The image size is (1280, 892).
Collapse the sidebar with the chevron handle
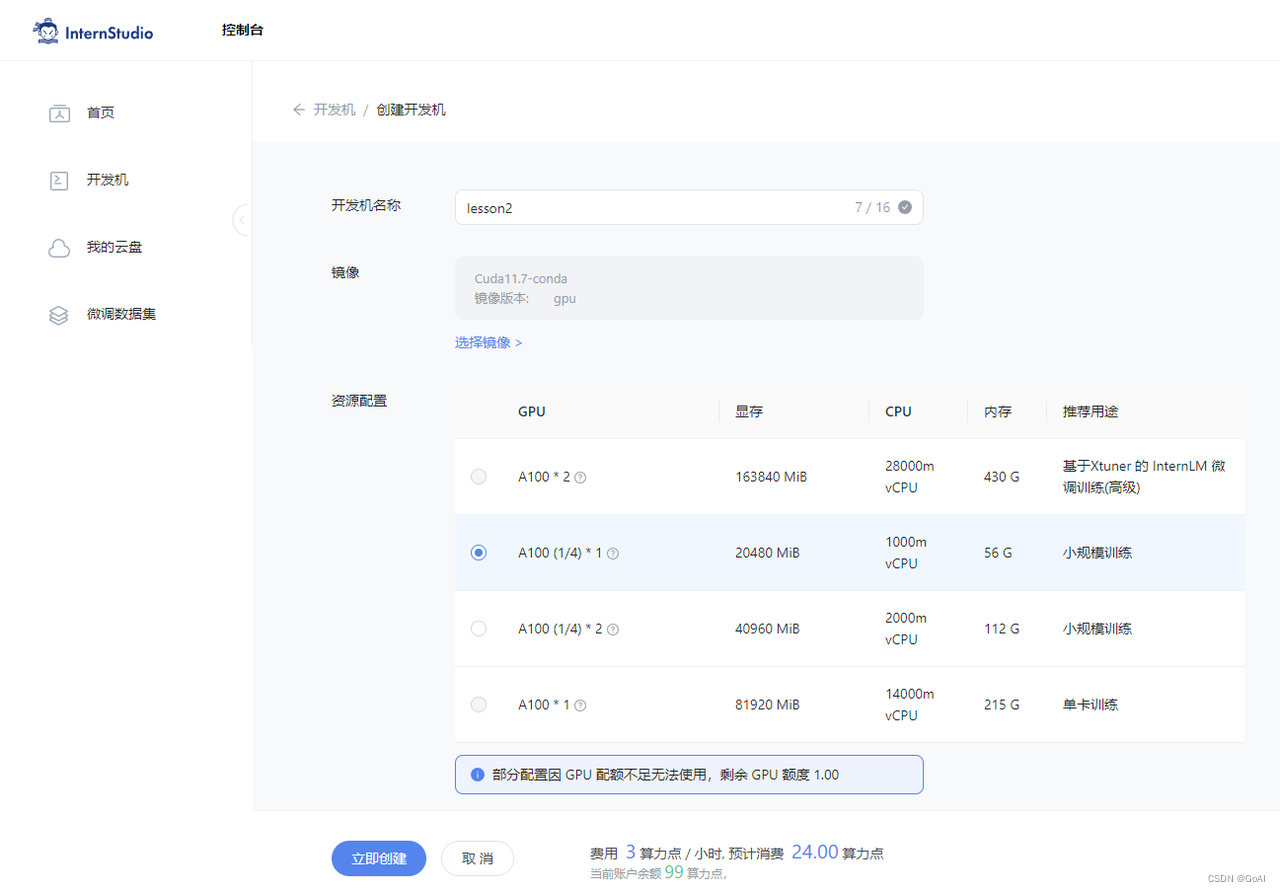coord(242,219)
